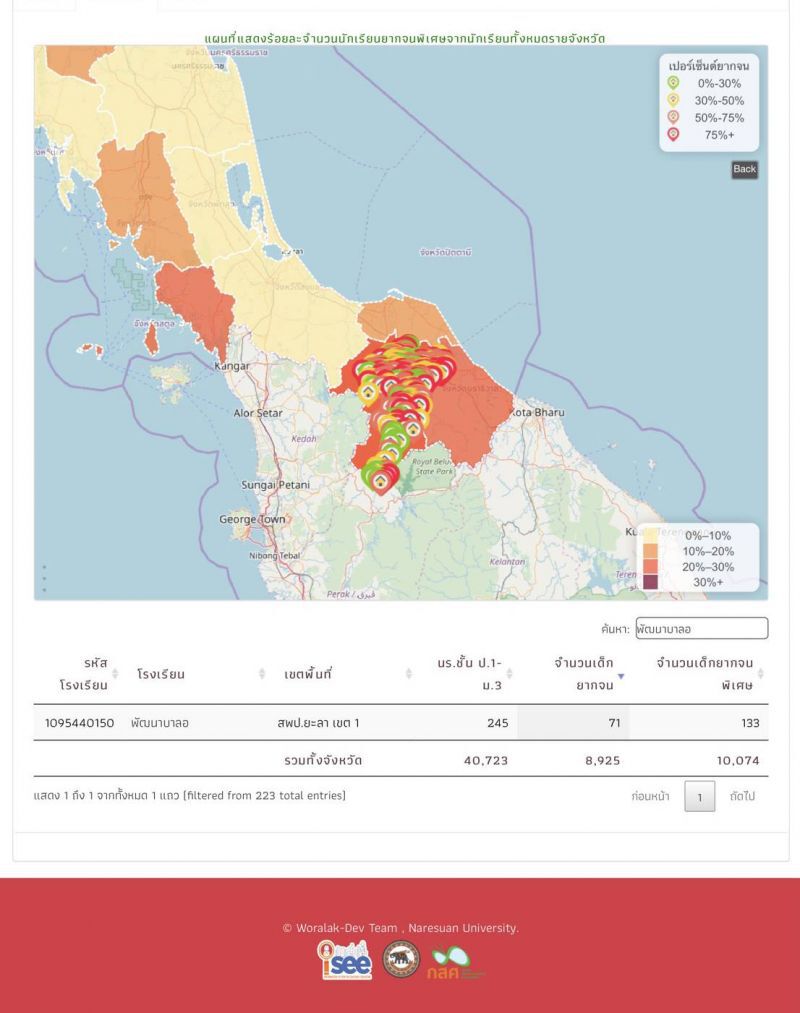The width and height of the screenshot is (800, 1013).
Task: Click the student count 245 cell
Action: coord(498,723)
